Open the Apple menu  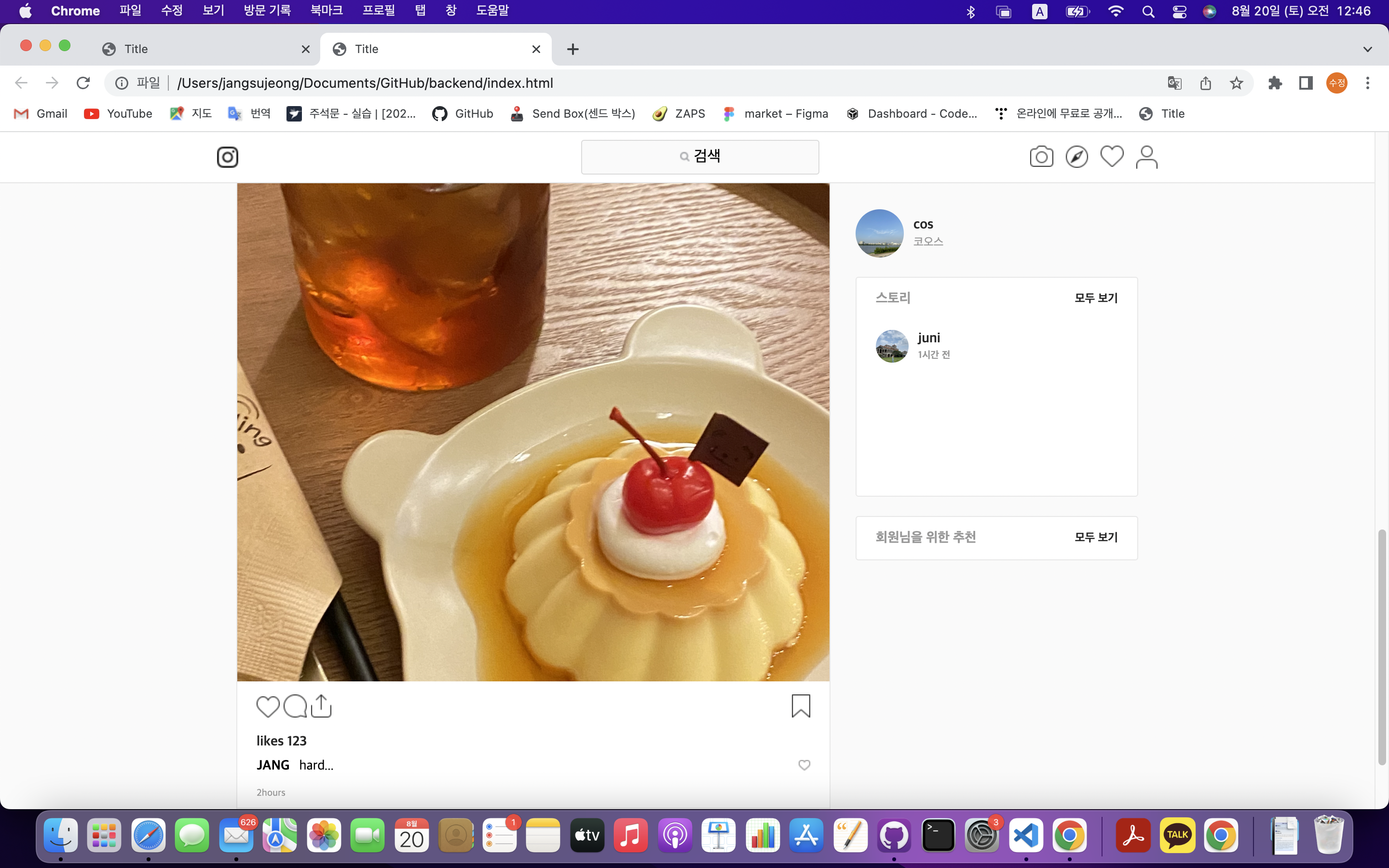(25, 11)
